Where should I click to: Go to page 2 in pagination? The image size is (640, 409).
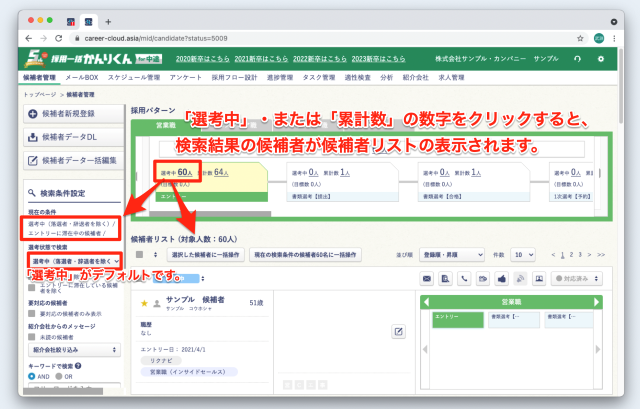coord(569,255)
